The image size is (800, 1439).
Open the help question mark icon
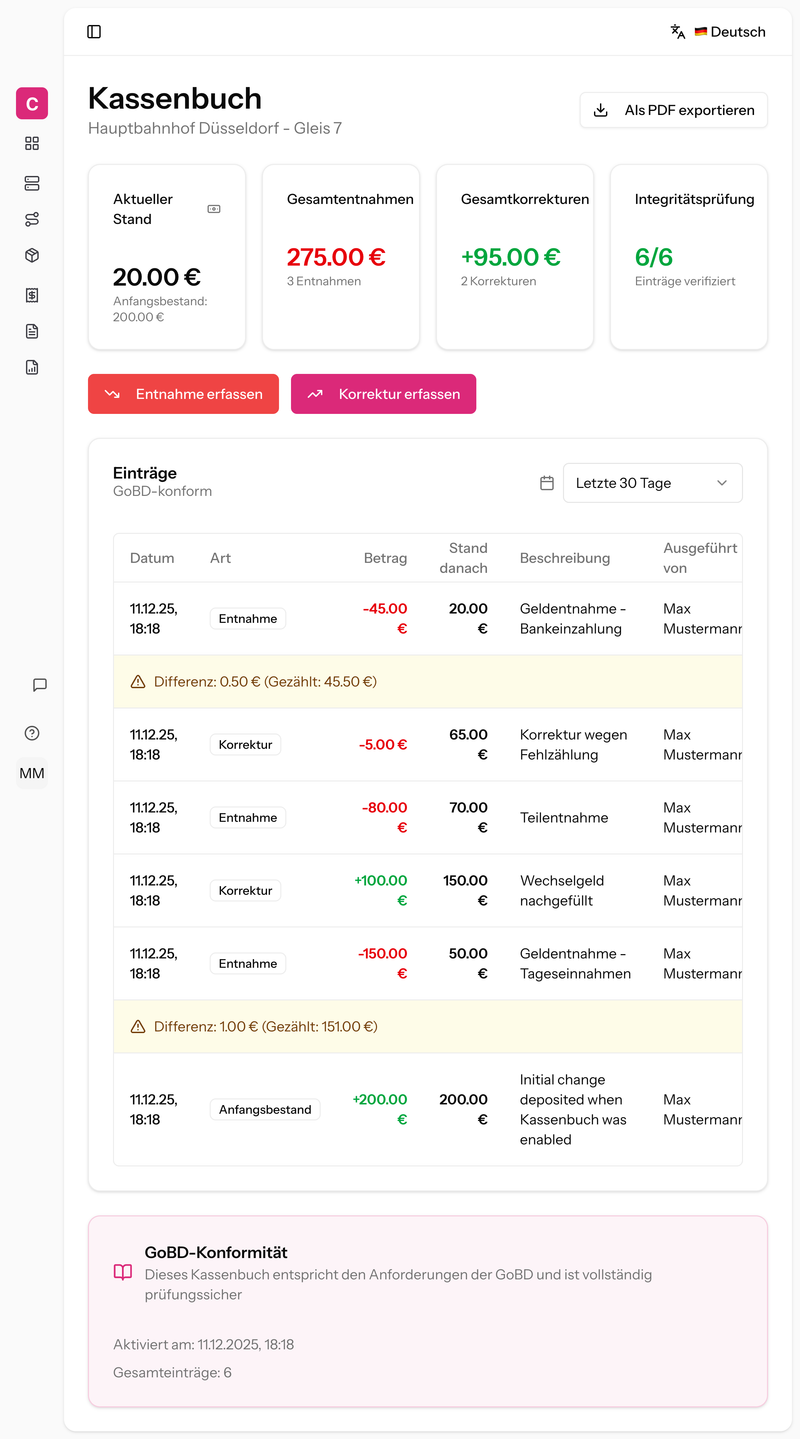31,733
